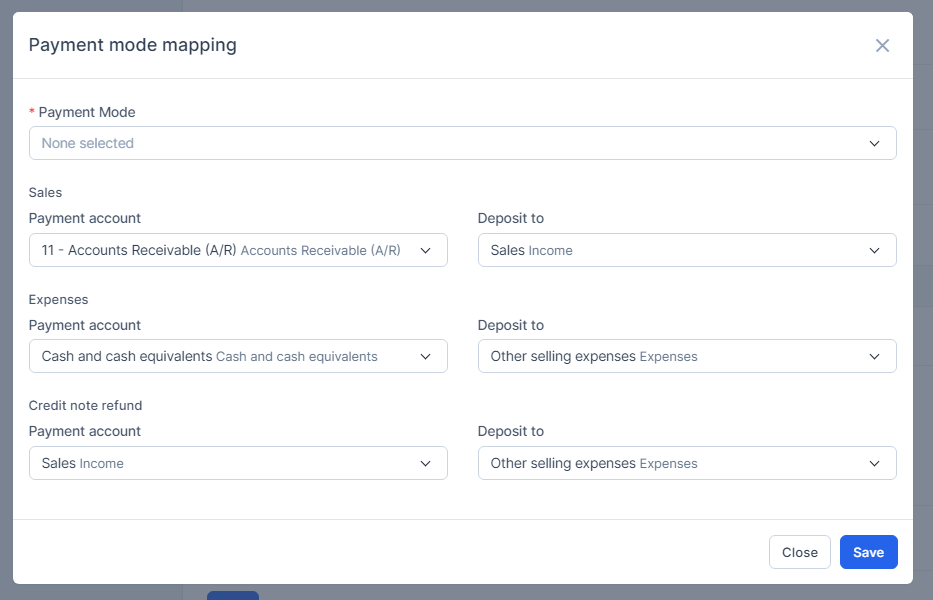Close the Payment mode mapping dialog with X
This screenshot has height=600, width=933.
point(882,45)
